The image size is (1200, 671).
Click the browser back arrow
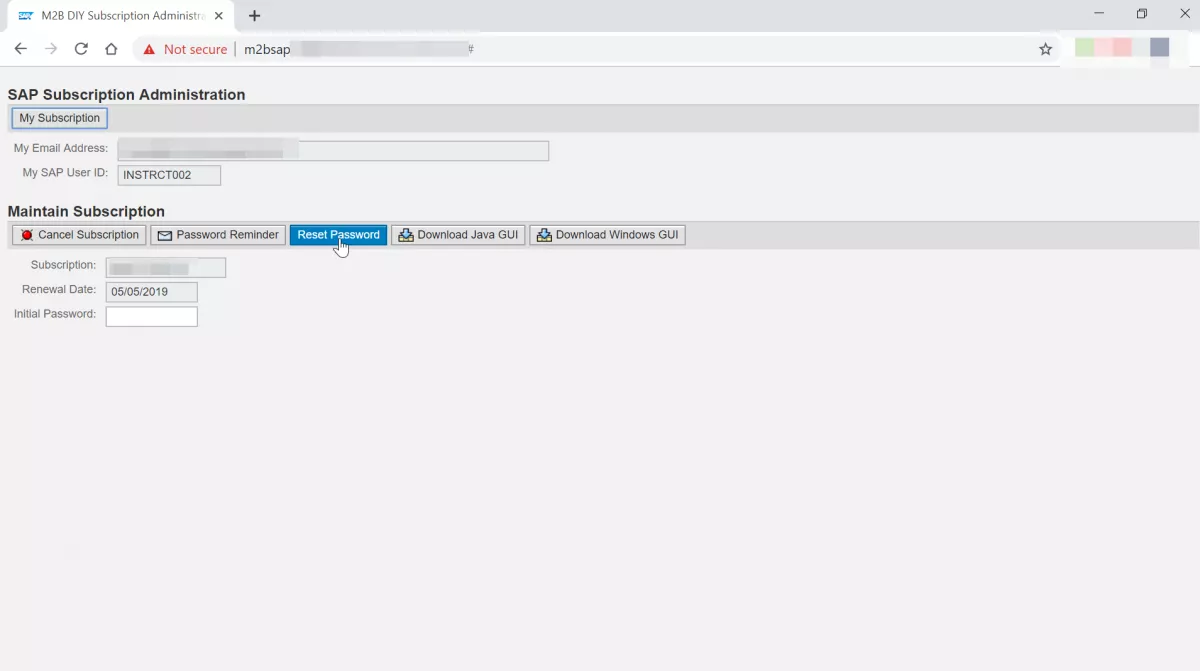(21, 49)
